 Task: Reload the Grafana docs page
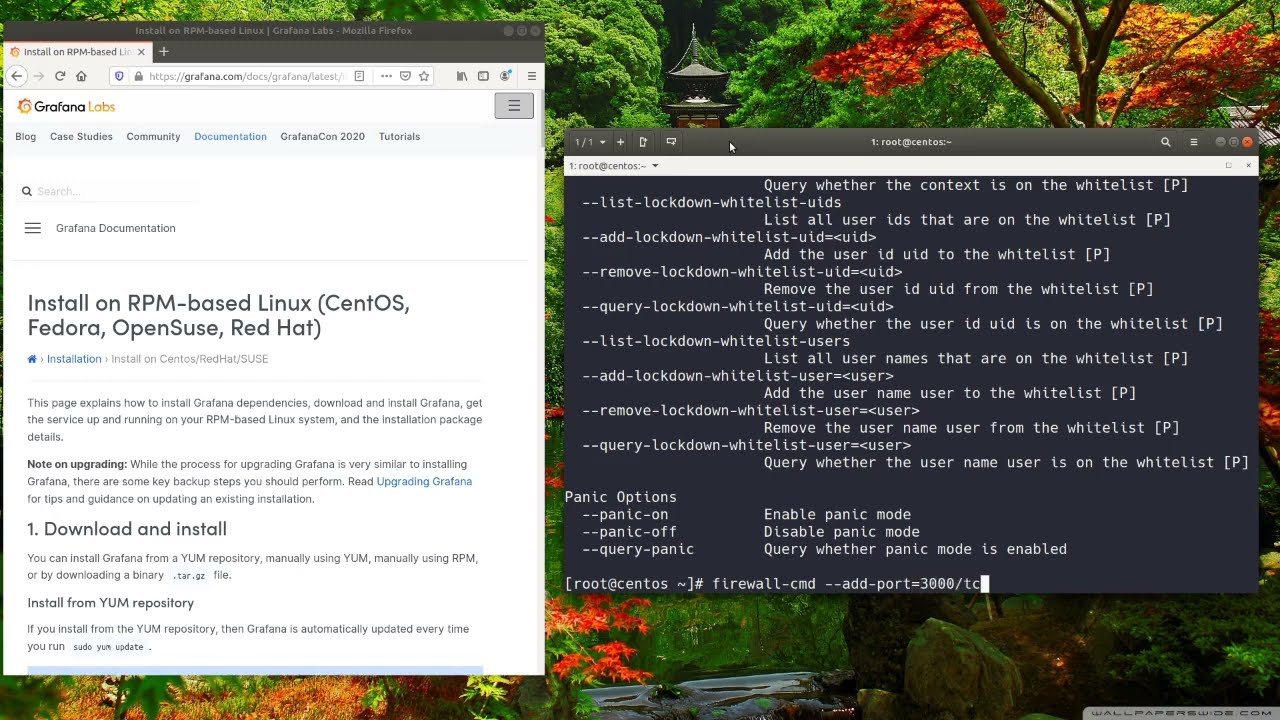pyautogui.click(x=60, y=76)
